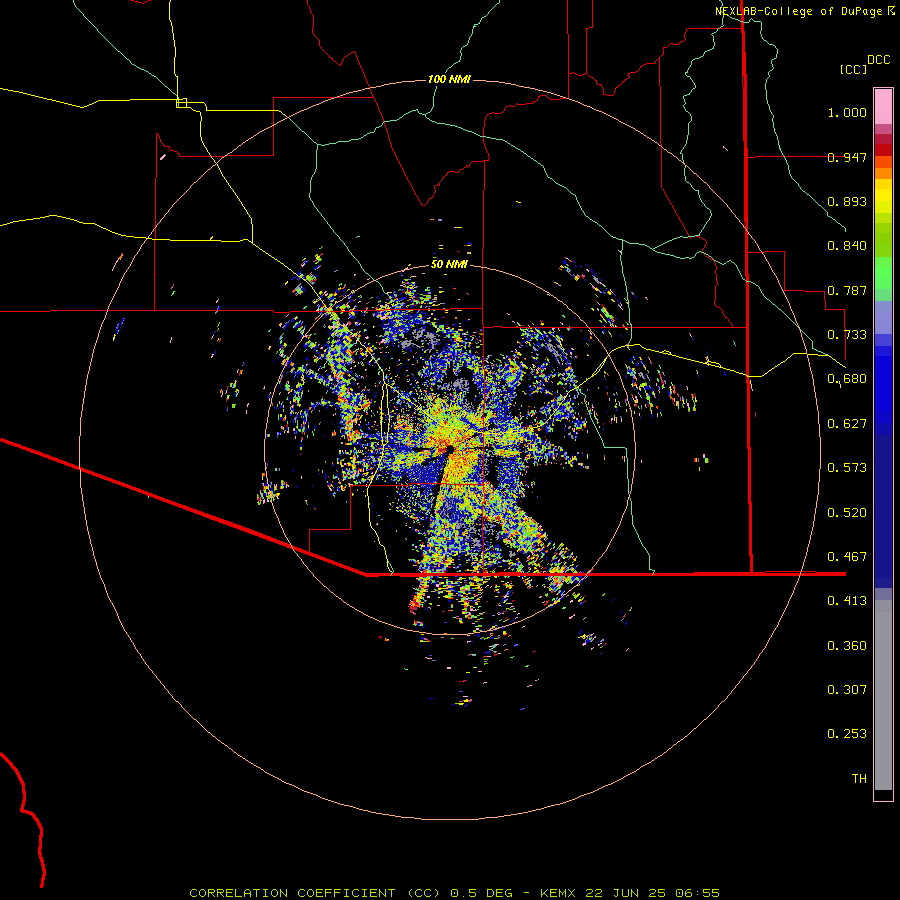Click the 100 NMI range ring label
This screenshot has height=900, width=900.
(449, 79)
